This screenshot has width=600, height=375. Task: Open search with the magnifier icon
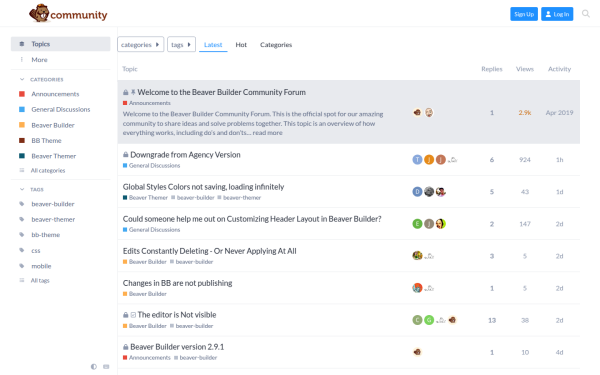coord(585,14)
